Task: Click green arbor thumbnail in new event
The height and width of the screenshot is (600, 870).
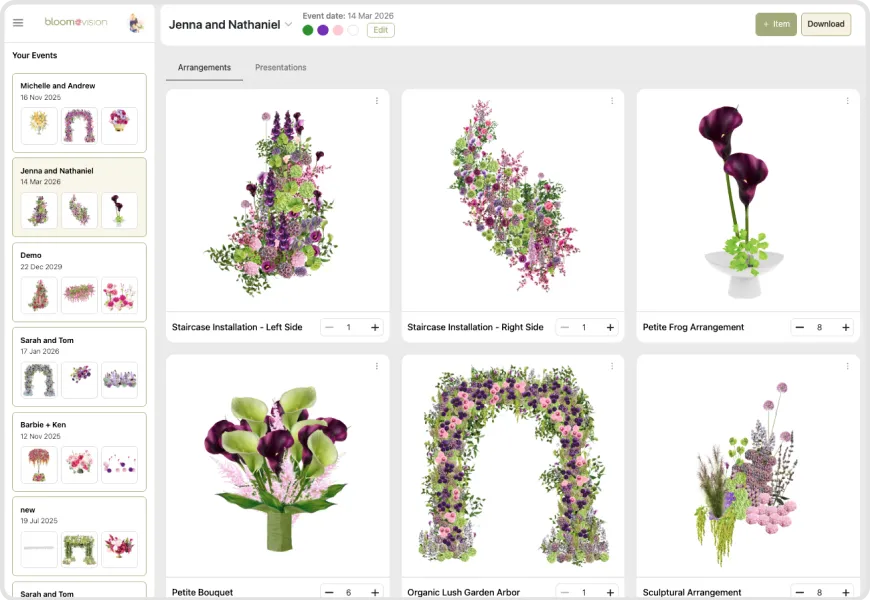Action: pyautogui.click(x=79, y=549)
